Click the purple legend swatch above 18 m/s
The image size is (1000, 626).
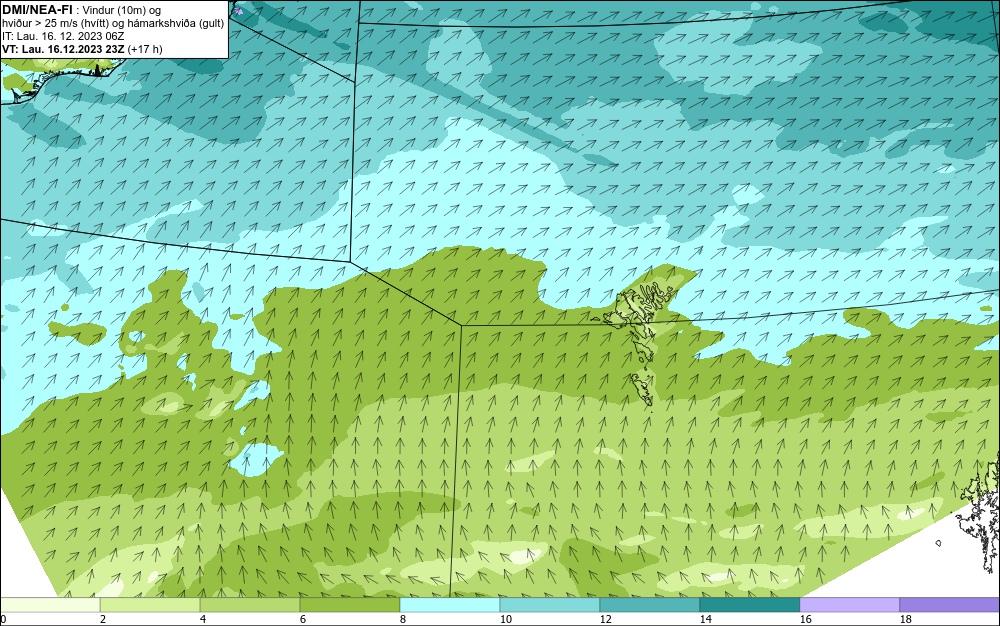(950, 604)
